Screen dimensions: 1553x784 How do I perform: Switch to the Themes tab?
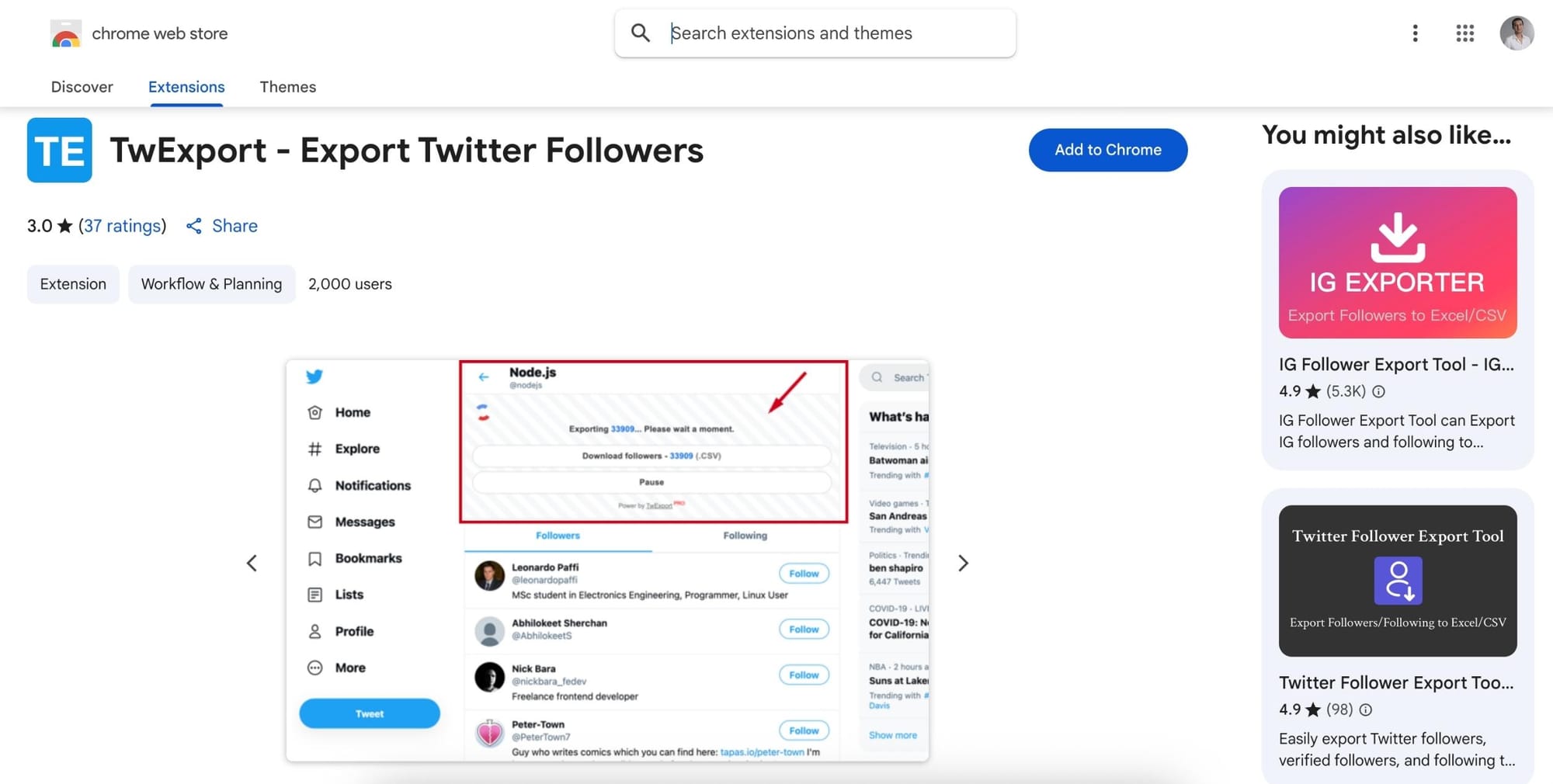pos(288,87)
